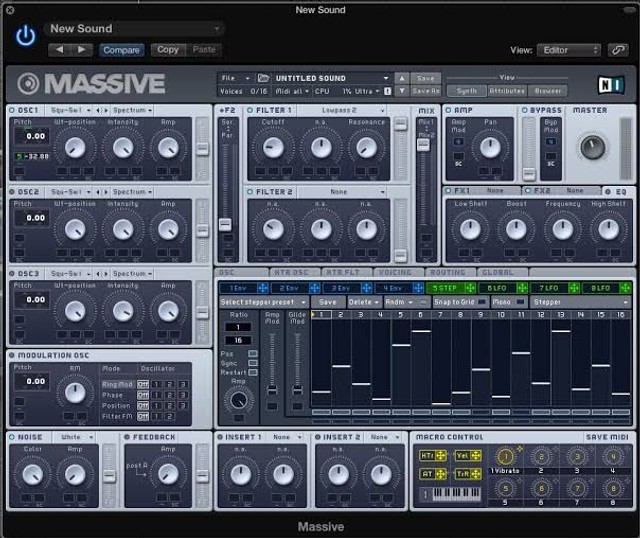Open the Stepper type dropdown

580,302
